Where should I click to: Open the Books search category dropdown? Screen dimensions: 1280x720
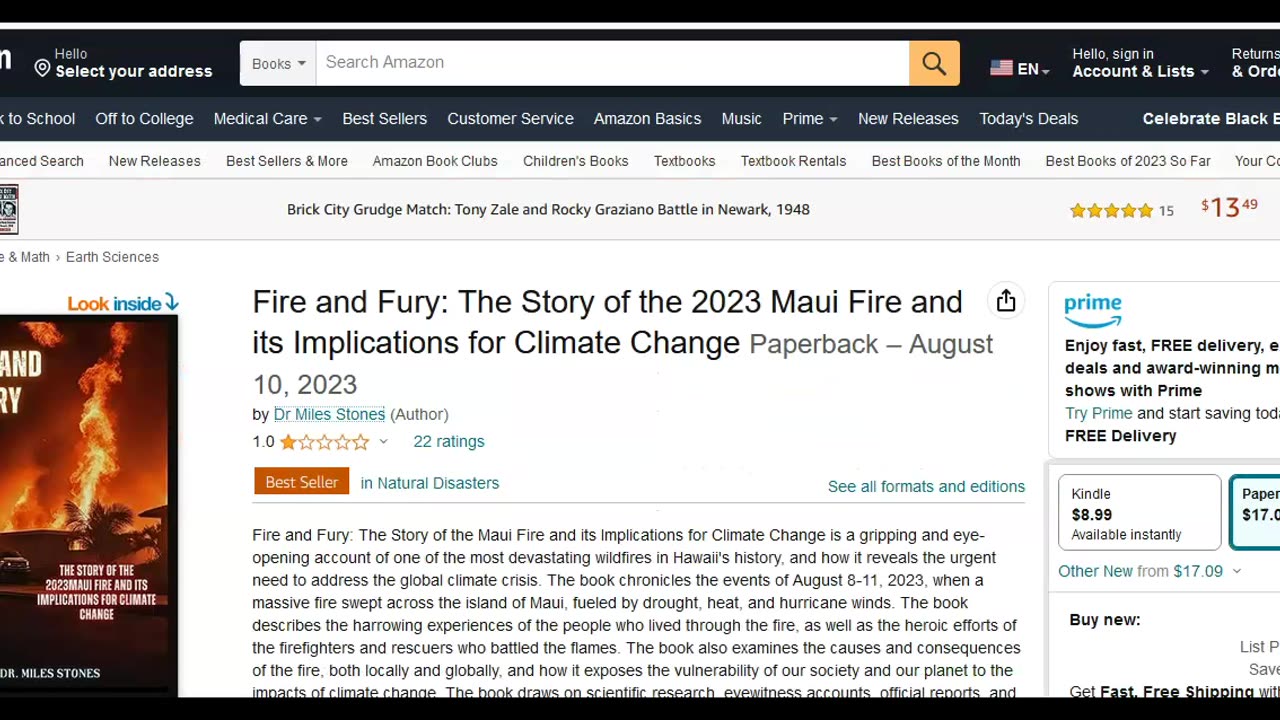pyautogui.click(x=278, y=63)
